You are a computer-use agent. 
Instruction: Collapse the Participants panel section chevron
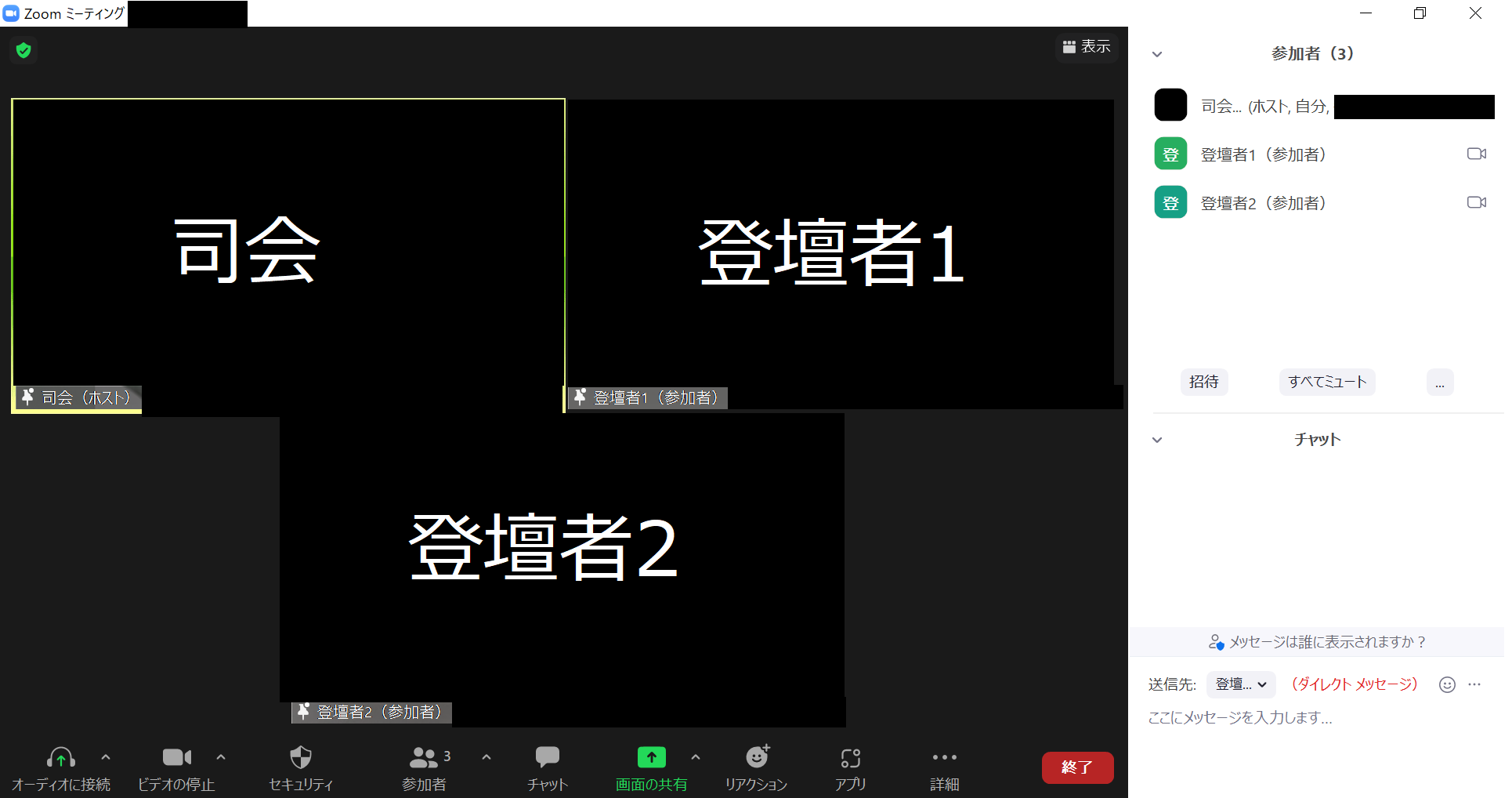[1157, 54]
